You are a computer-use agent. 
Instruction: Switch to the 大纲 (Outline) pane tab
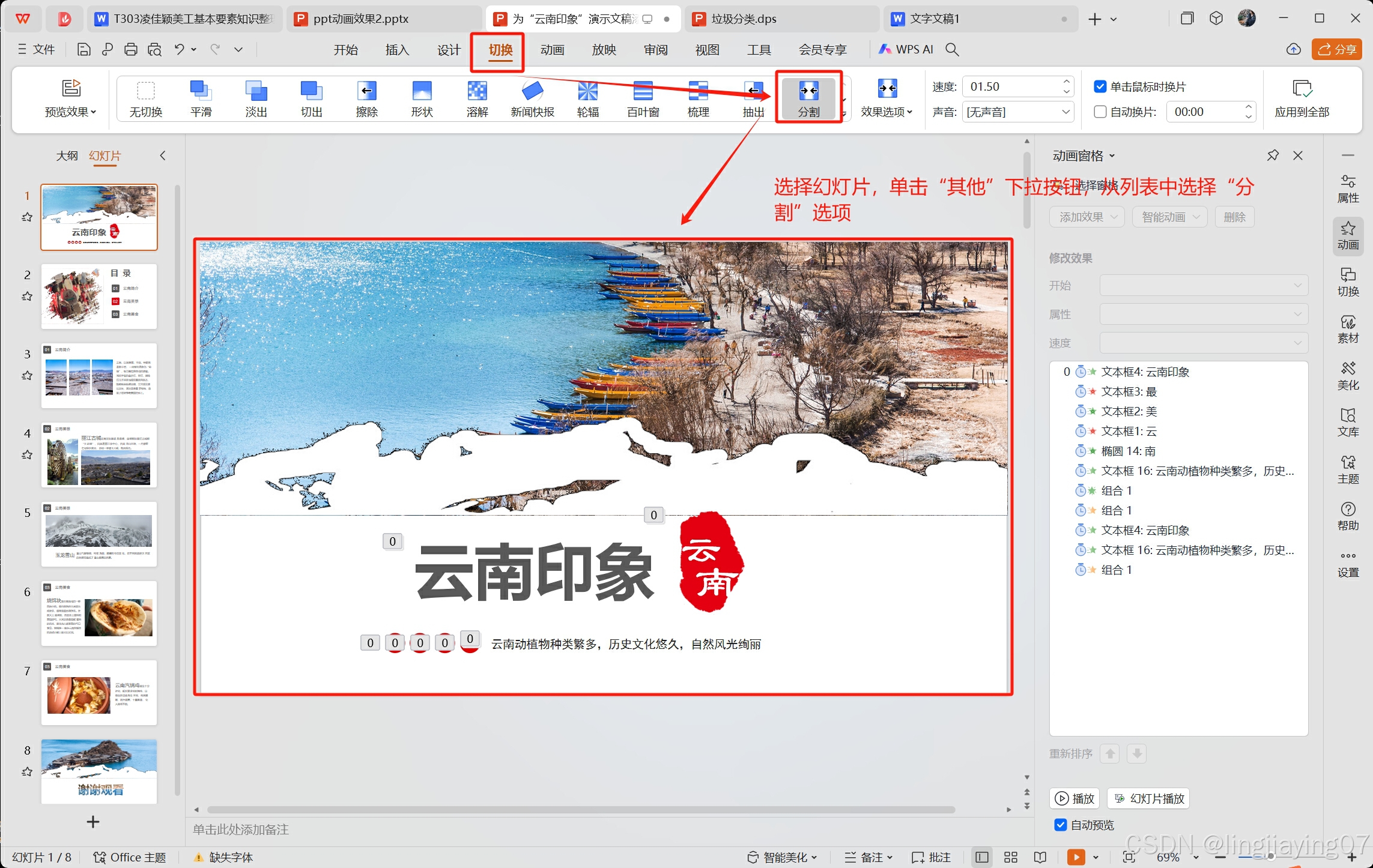(x=67, y=155)
